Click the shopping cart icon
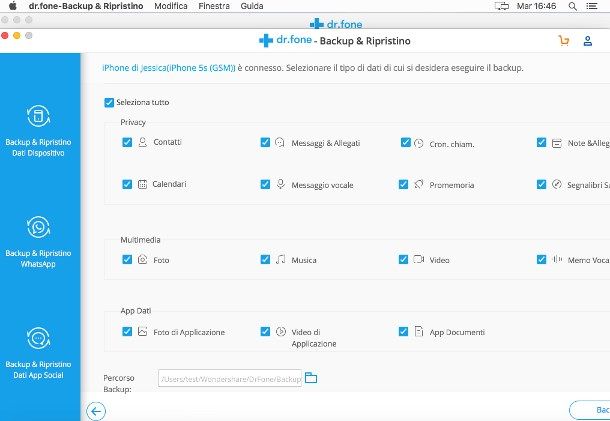 [563, 40]
